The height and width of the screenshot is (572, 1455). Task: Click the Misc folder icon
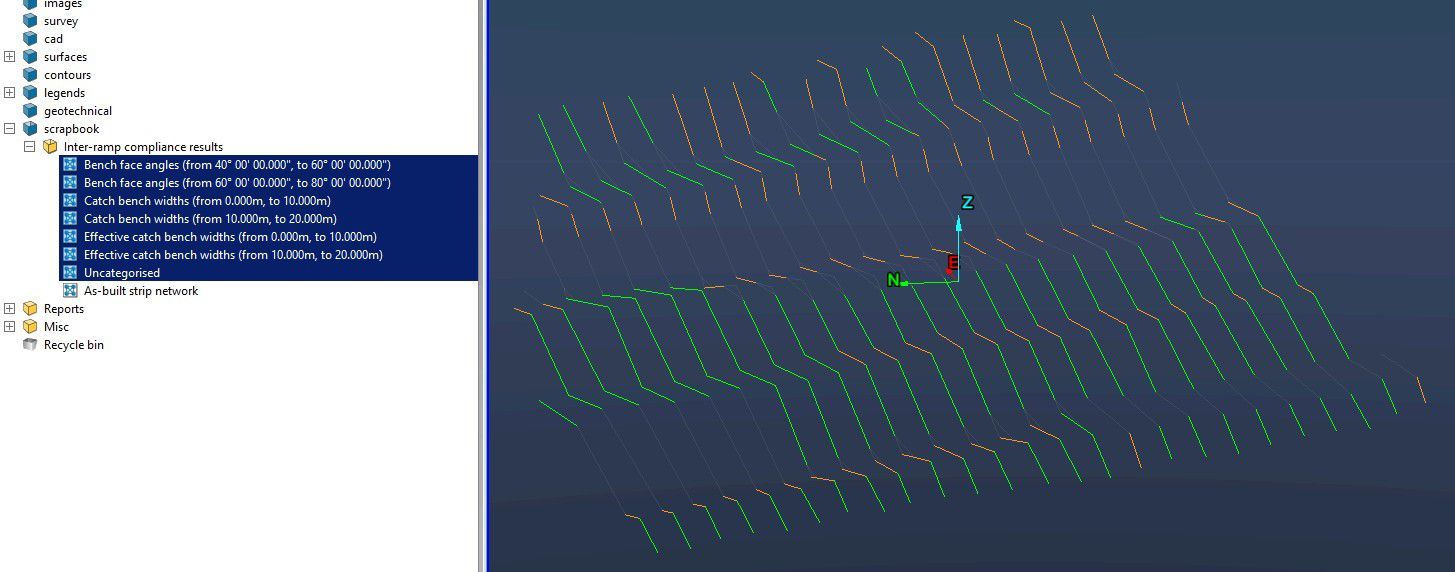point(30,327)
